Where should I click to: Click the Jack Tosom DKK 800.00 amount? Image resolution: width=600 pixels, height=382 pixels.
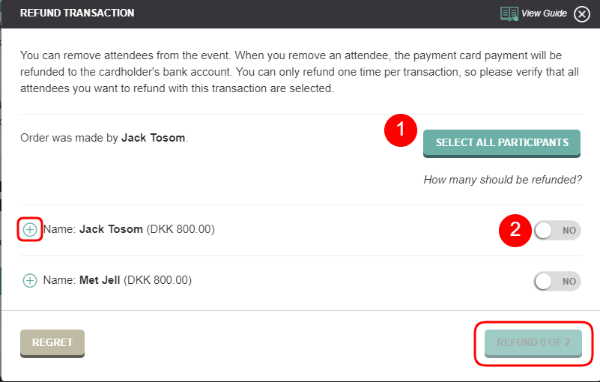[x=181, y=229]
